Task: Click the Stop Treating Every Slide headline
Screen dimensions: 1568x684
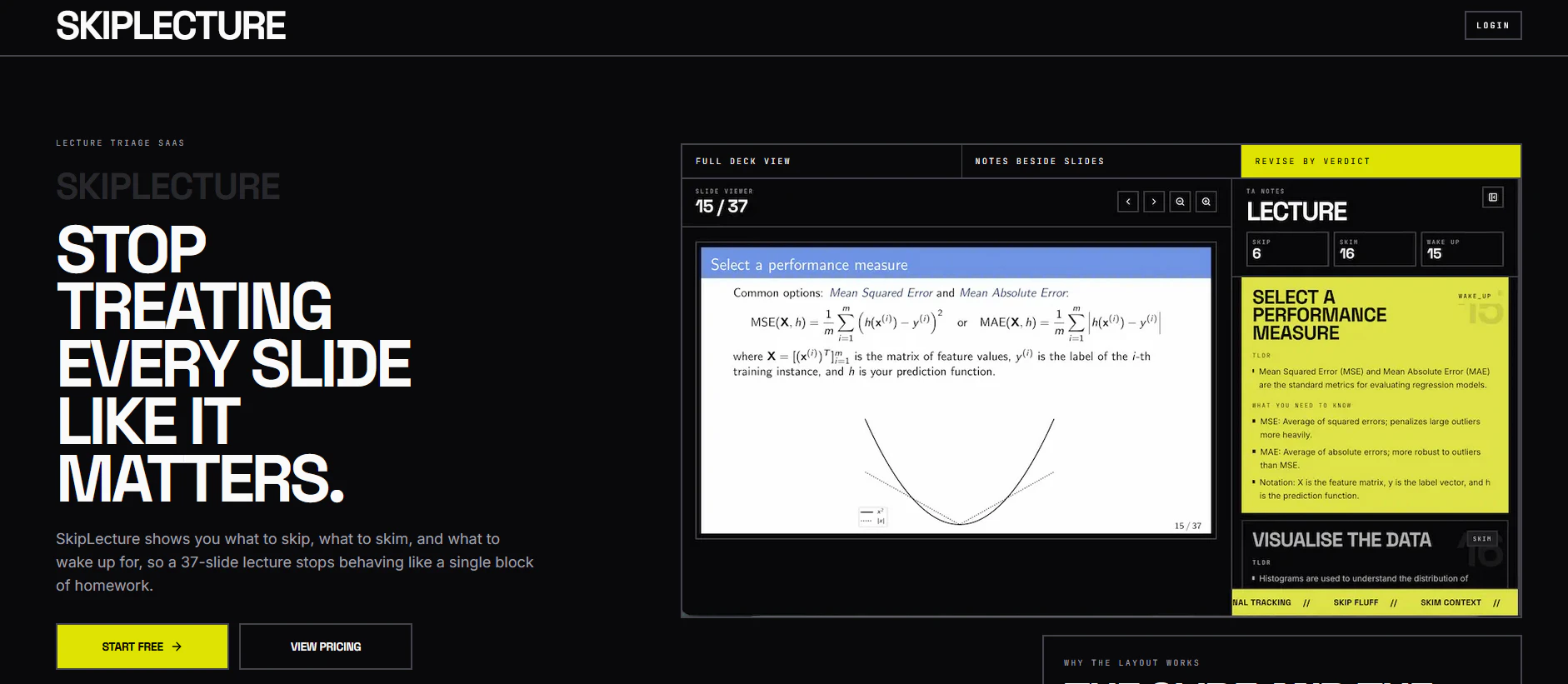Action: [x=234, y=364]
